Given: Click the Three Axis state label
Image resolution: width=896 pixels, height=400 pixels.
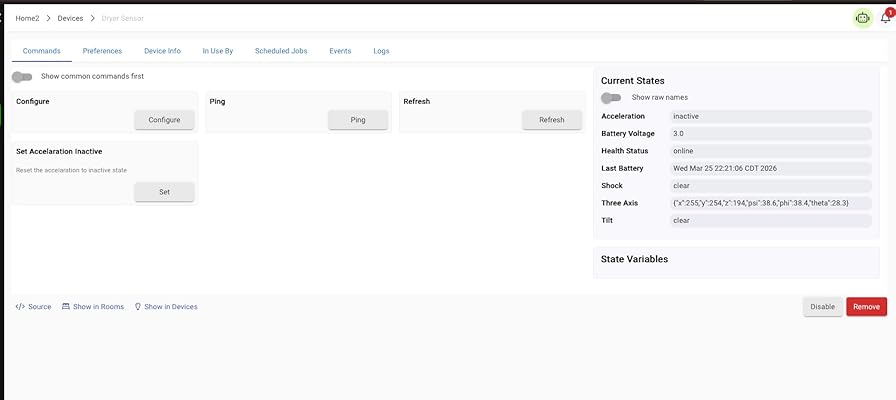Looking at the screenshot, I should pyautogui.click(x=619, y=203).
